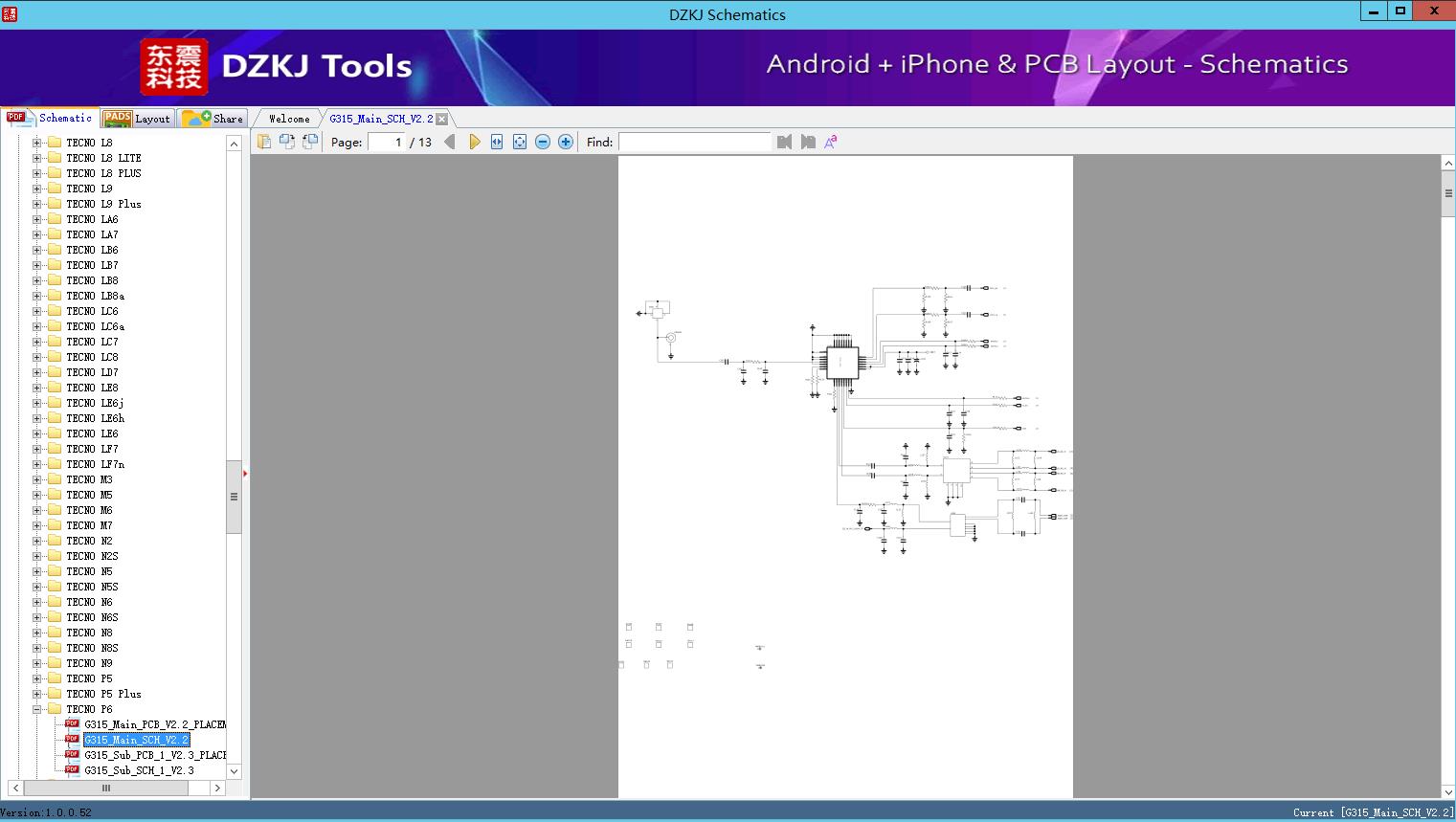Zoom out with the minus icon

pyautogui.click(x=543, y=142)
